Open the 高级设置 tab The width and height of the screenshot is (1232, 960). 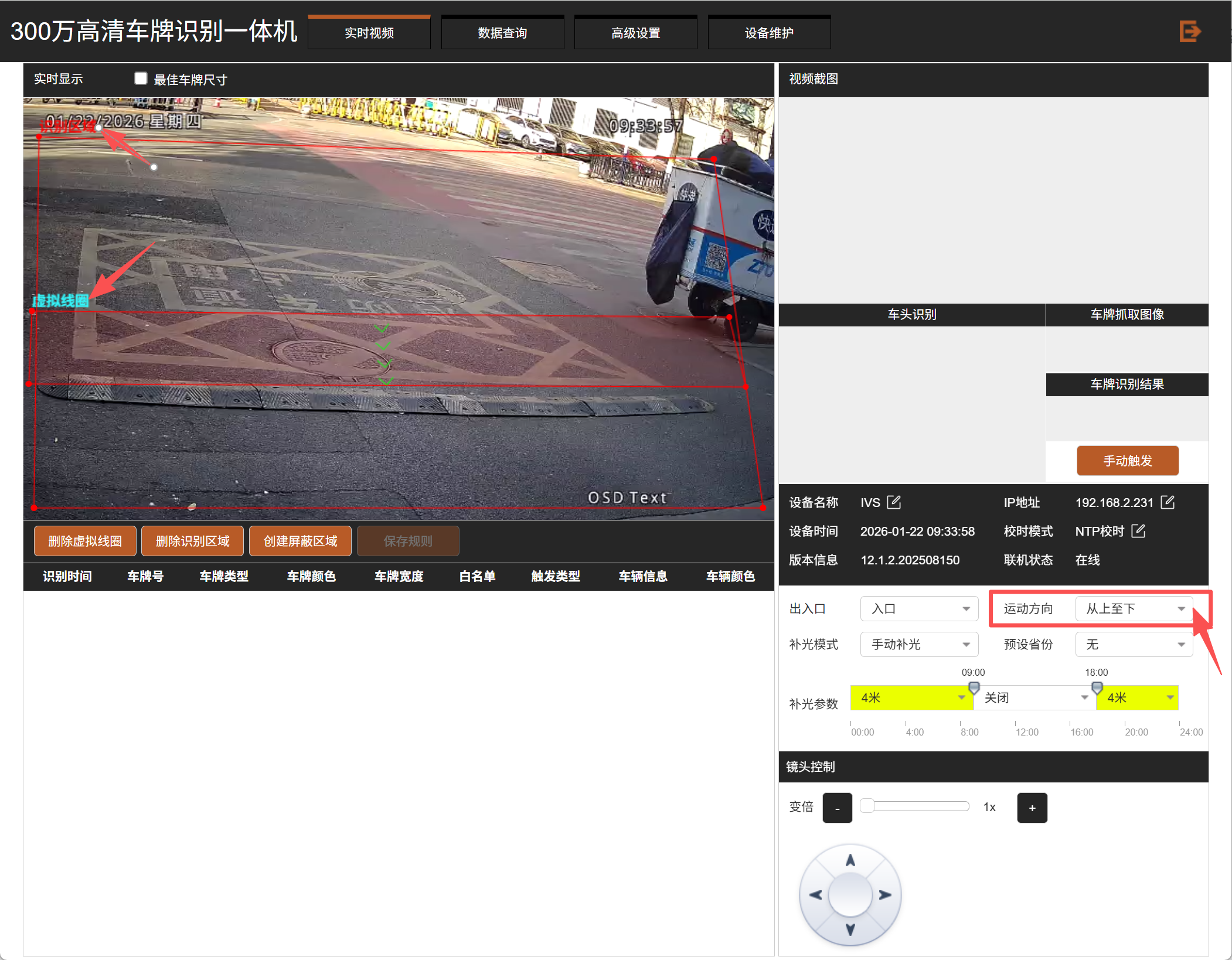635,33
